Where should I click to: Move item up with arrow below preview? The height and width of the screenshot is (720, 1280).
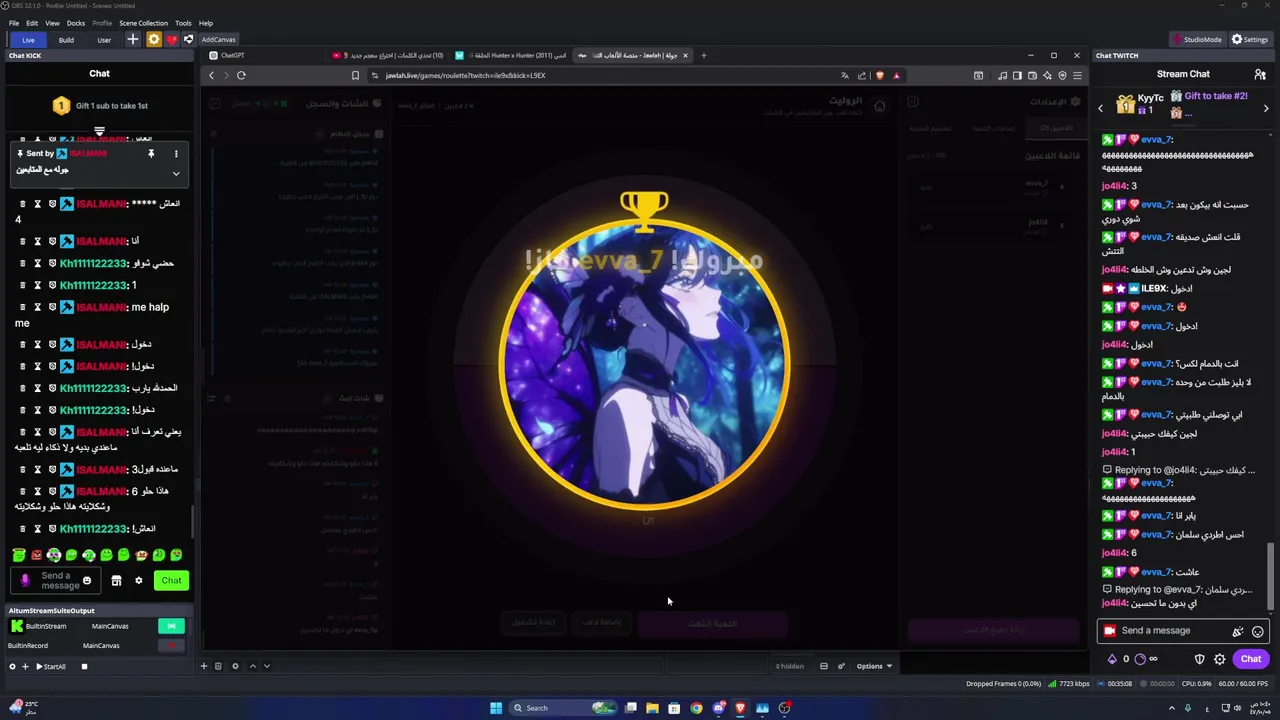[x=252, y=666]
